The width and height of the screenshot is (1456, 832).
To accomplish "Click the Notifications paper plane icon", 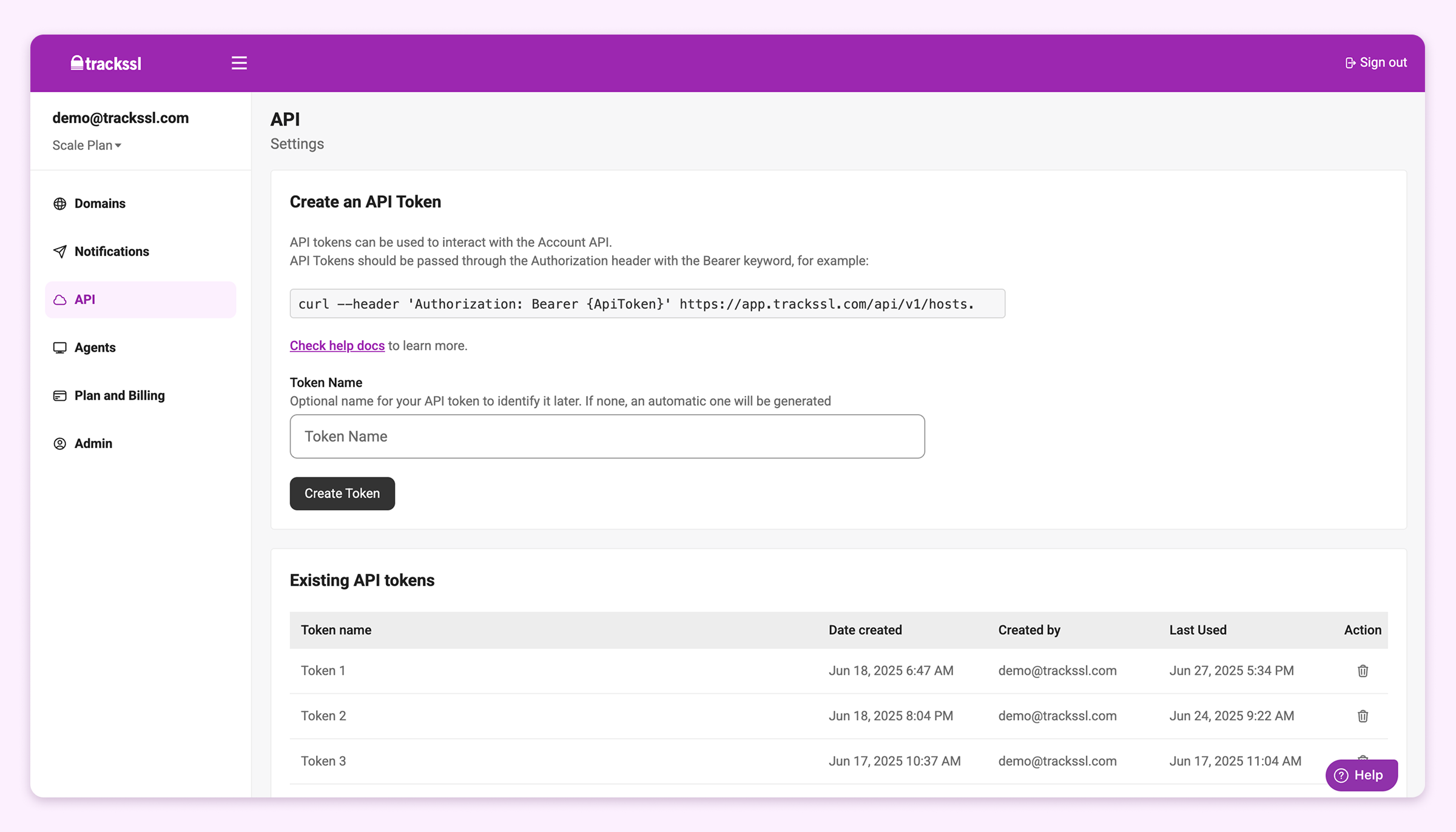I will pyautogui.click(x=59, y=252).
